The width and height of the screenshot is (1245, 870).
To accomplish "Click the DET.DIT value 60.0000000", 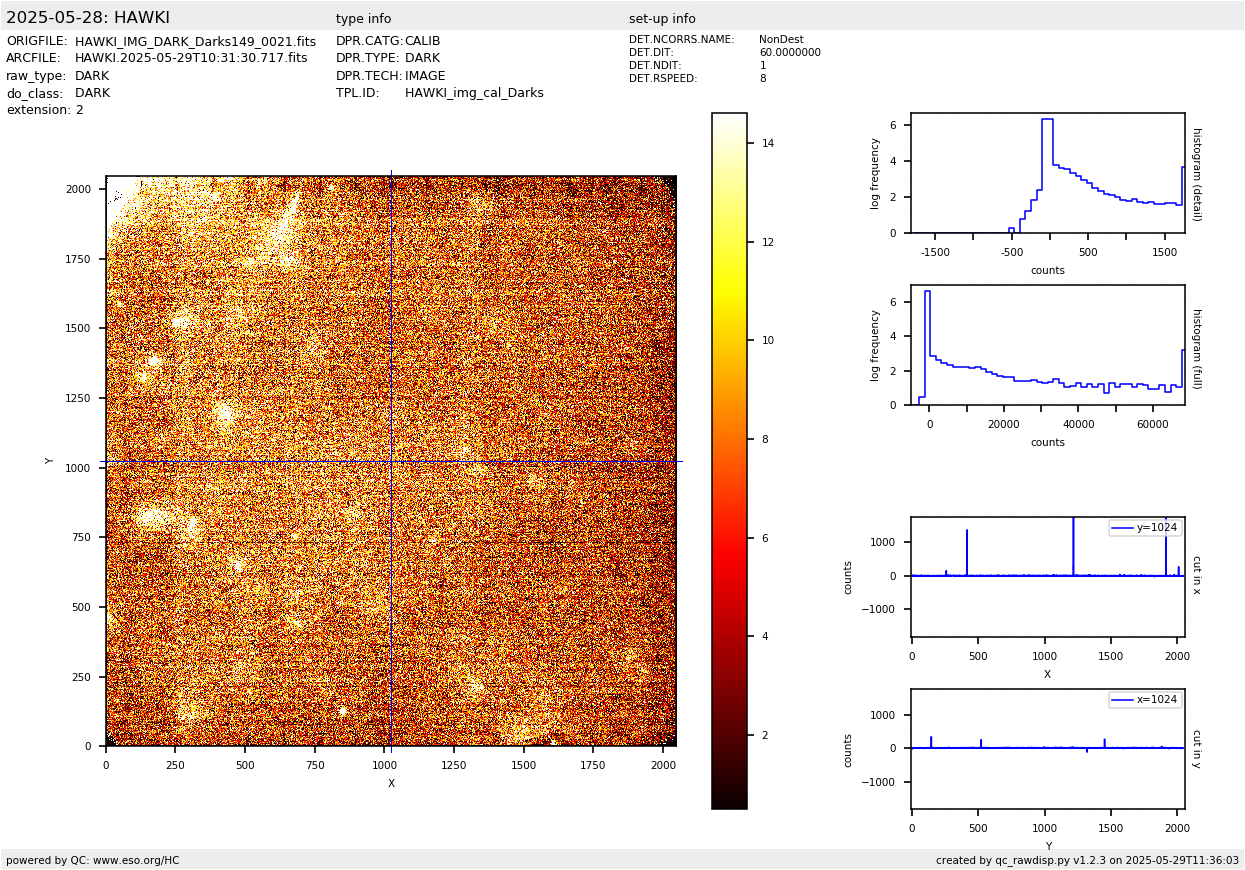I will click(789, 53).
